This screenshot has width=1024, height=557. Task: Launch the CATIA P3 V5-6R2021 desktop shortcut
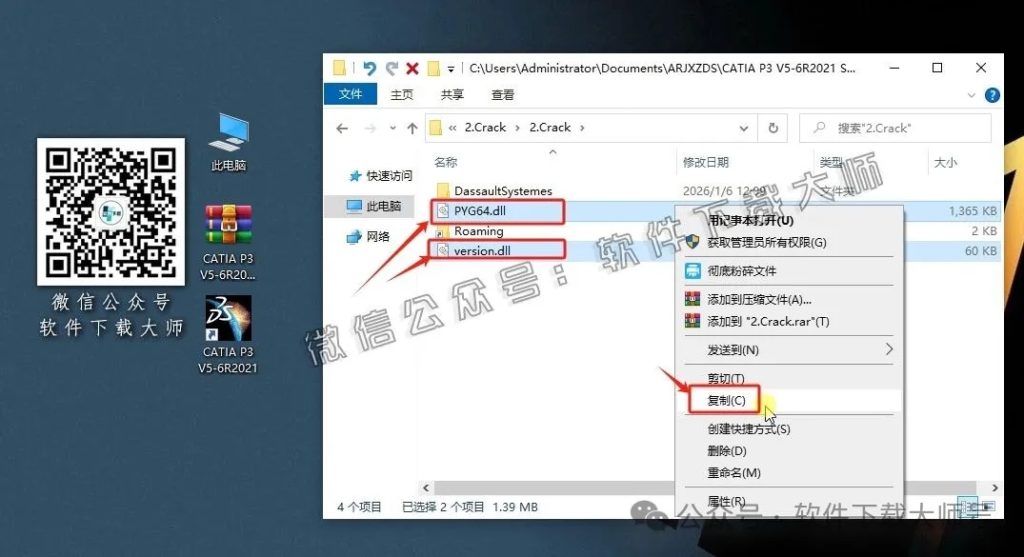pos(228,335)
